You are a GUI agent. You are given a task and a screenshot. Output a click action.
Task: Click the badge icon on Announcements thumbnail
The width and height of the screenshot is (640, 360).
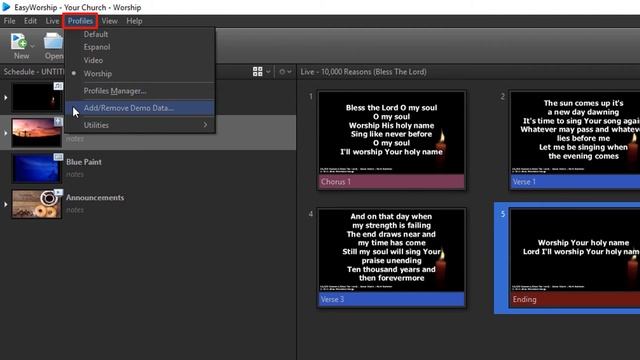(58, 192)
